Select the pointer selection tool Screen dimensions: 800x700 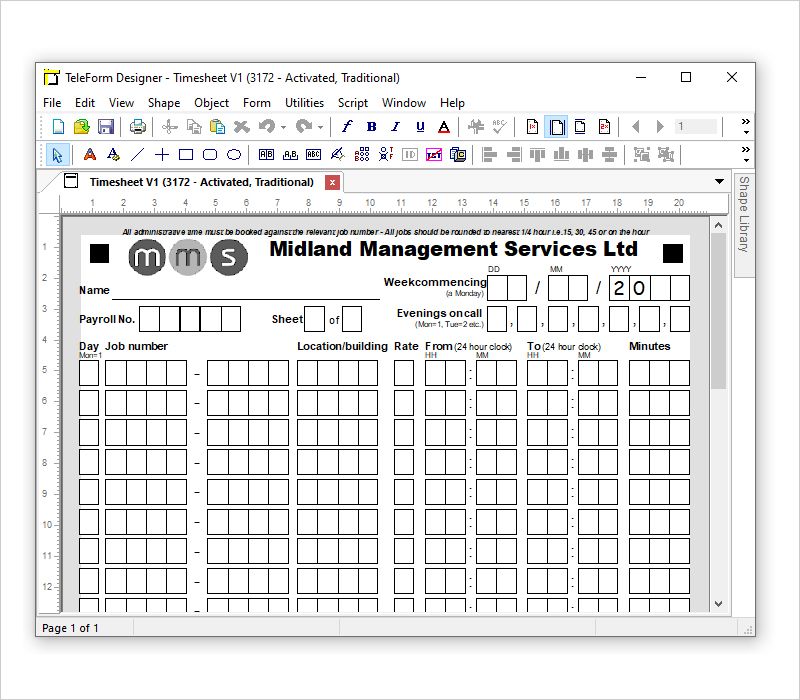point(57,155)
